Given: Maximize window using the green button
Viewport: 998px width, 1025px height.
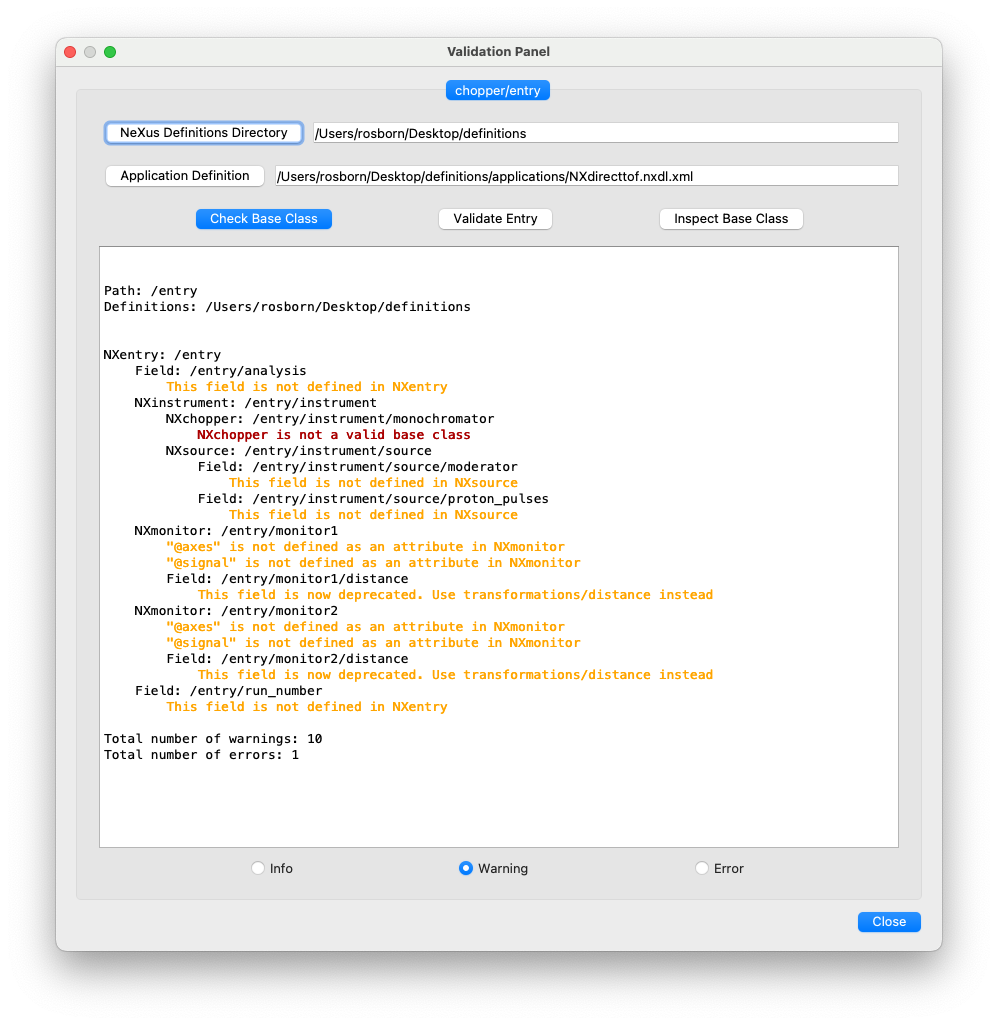Looking at the screenshot, I should pyautogui.click(x=110, y=52).
